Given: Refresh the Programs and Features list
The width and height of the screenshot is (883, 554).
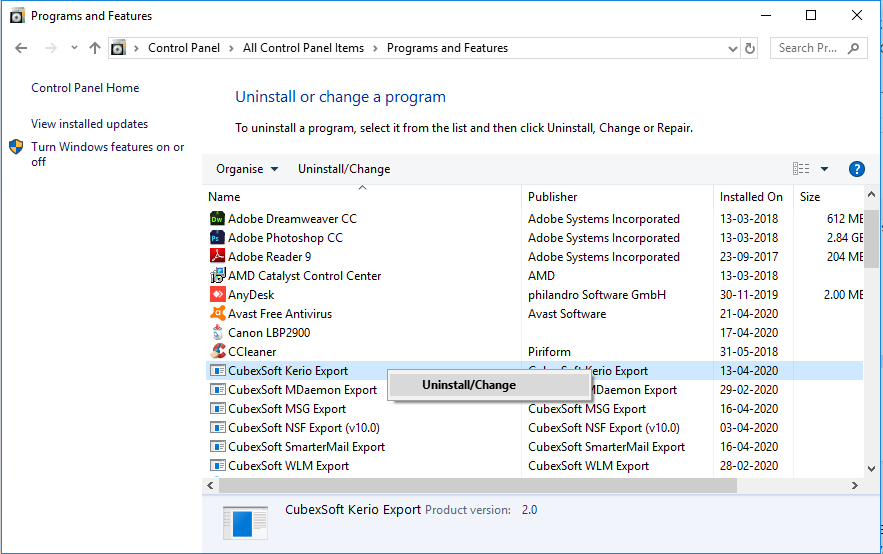Looking at the screenshot, I should pyautogui.click(x=750, y=48).
